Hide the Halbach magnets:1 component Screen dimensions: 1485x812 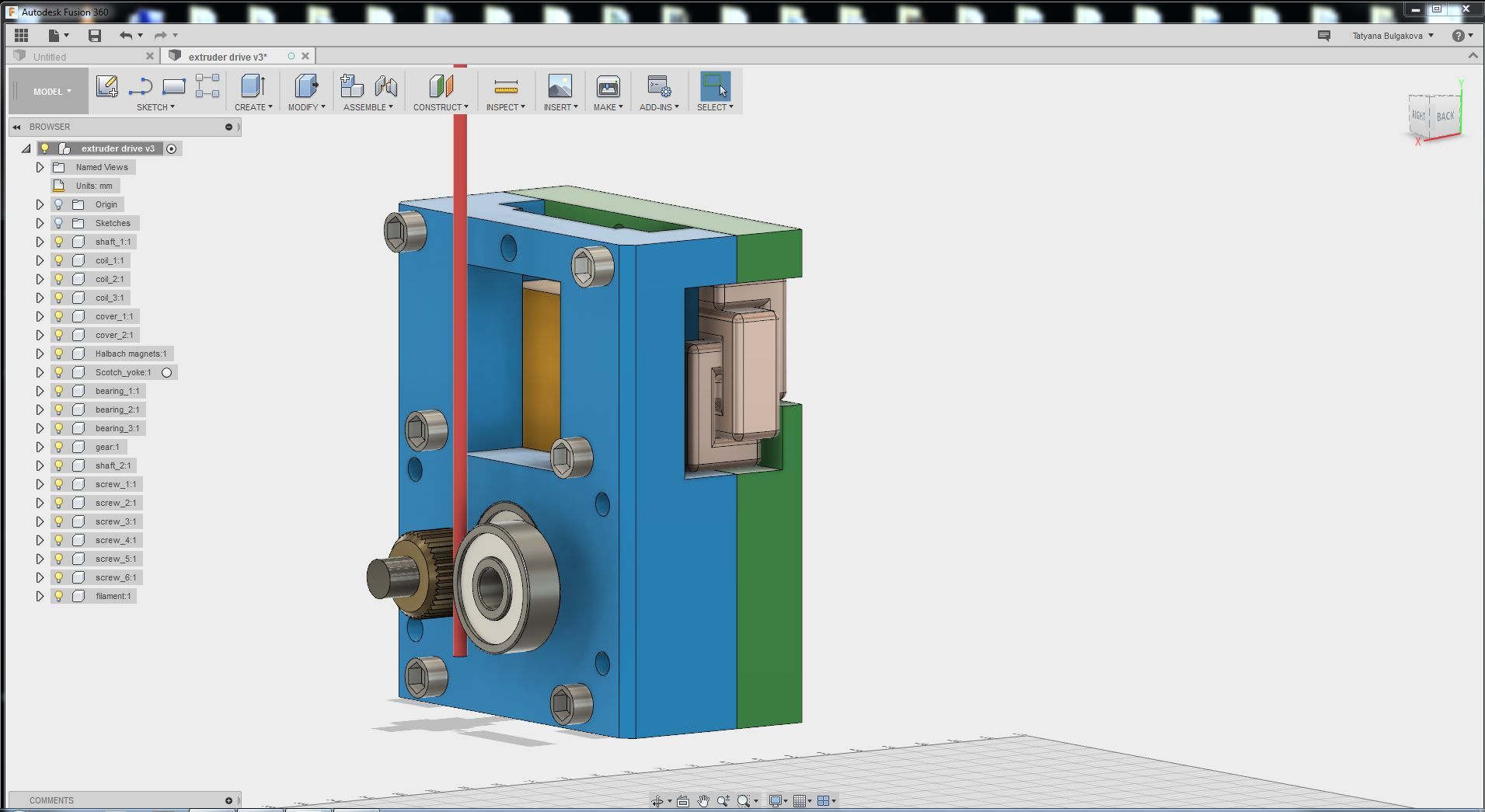point(59,354)
